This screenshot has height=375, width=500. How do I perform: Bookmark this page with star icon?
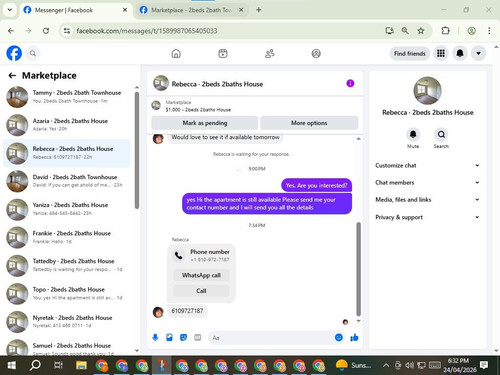(421, 31)
